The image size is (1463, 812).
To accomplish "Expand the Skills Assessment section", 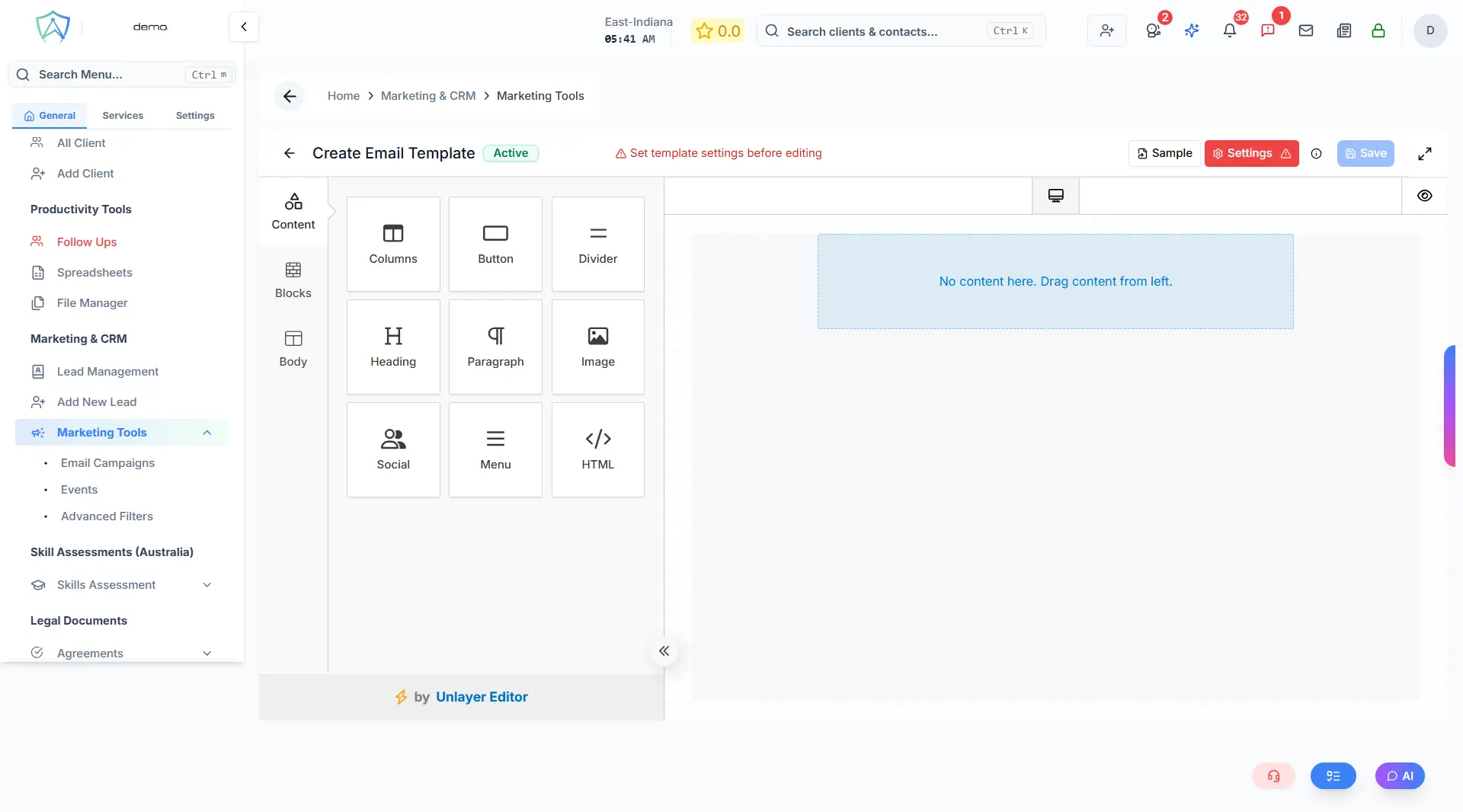I will (207, 585).
